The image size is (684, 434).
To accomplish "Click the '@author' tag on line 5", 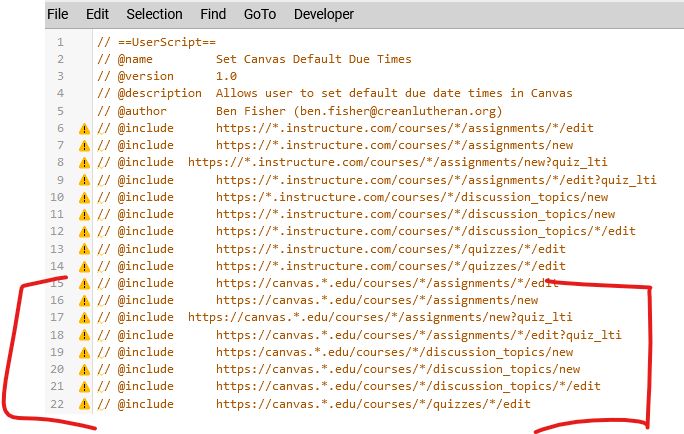I will tap(142, 111).
